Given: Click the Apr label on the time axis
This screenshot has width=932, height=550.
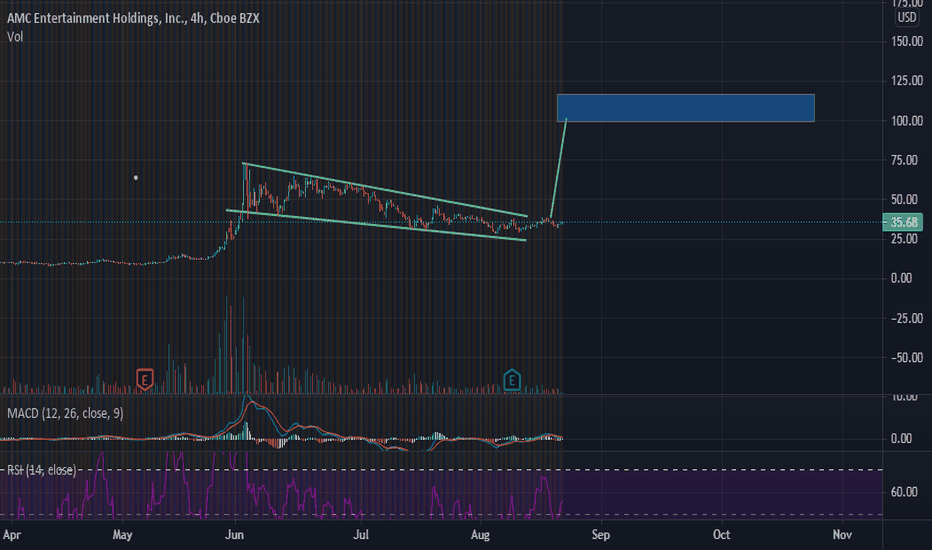Looking at the screenshot, I should click(12, 535).
